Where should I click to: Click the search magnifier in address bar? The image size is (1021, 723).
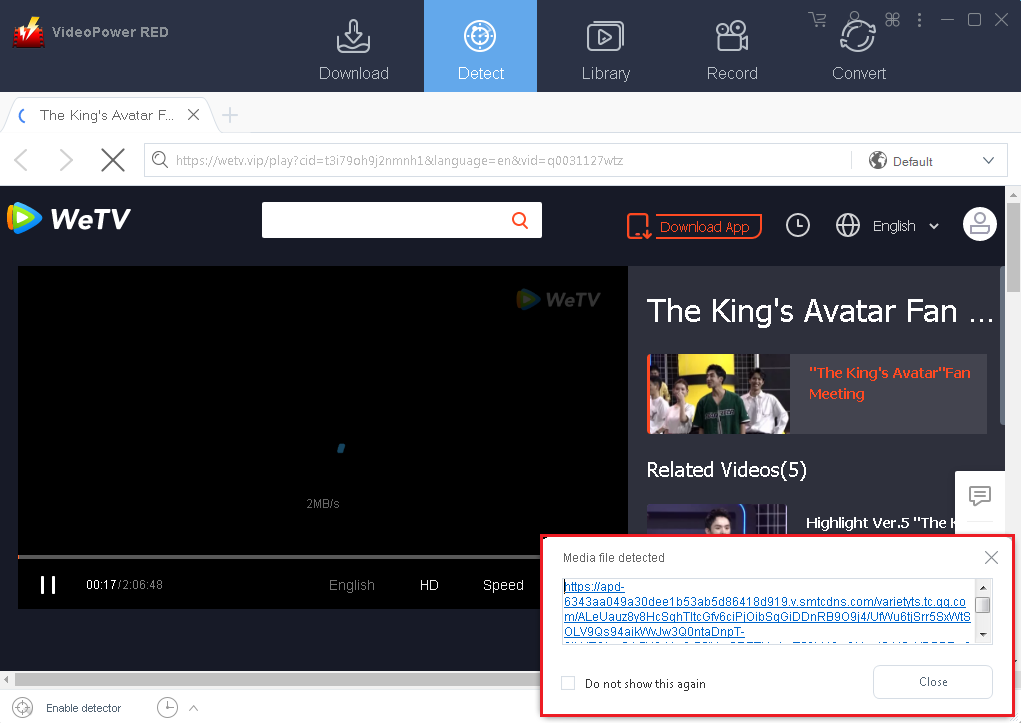click(x=160, y=159)
